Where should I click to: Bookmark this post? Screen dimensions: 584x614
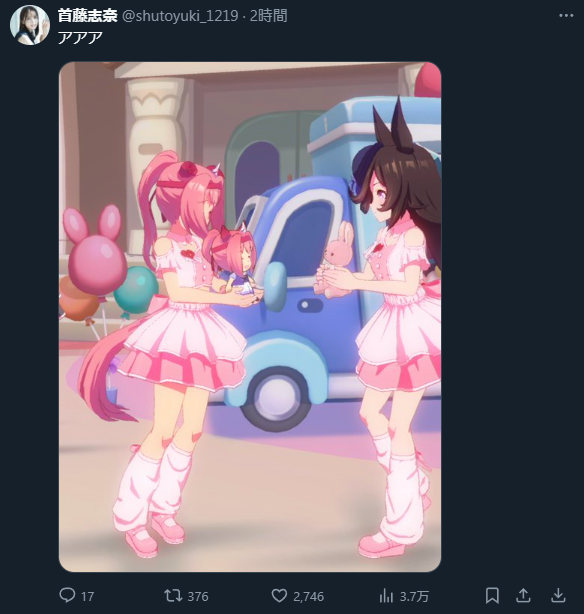492,596
